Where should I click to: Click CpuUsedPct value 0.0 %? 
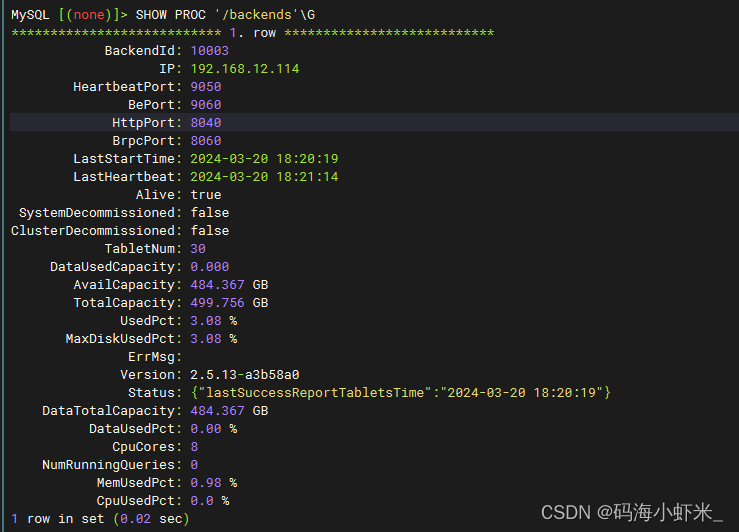[210, 501]
